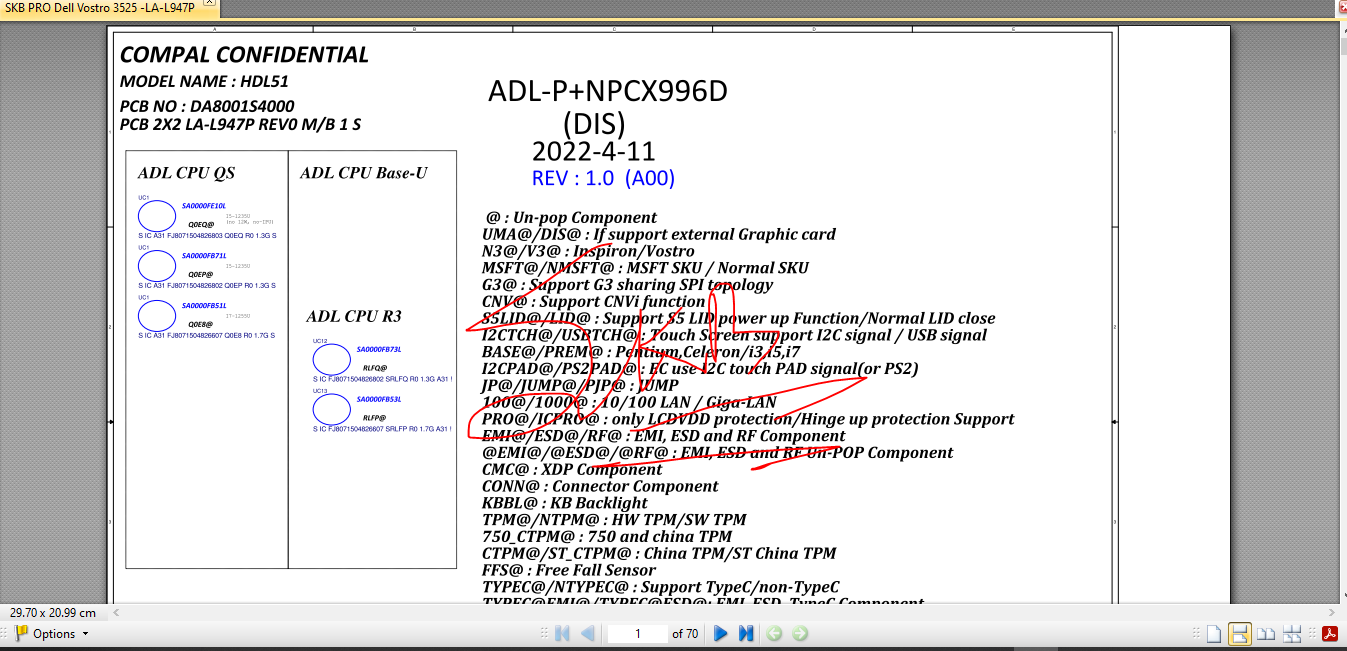Click the UMA@/DIS@ external Graphic card line
Image resolution: width=1347 pixels, height=651 pixels.
[659, 235]
